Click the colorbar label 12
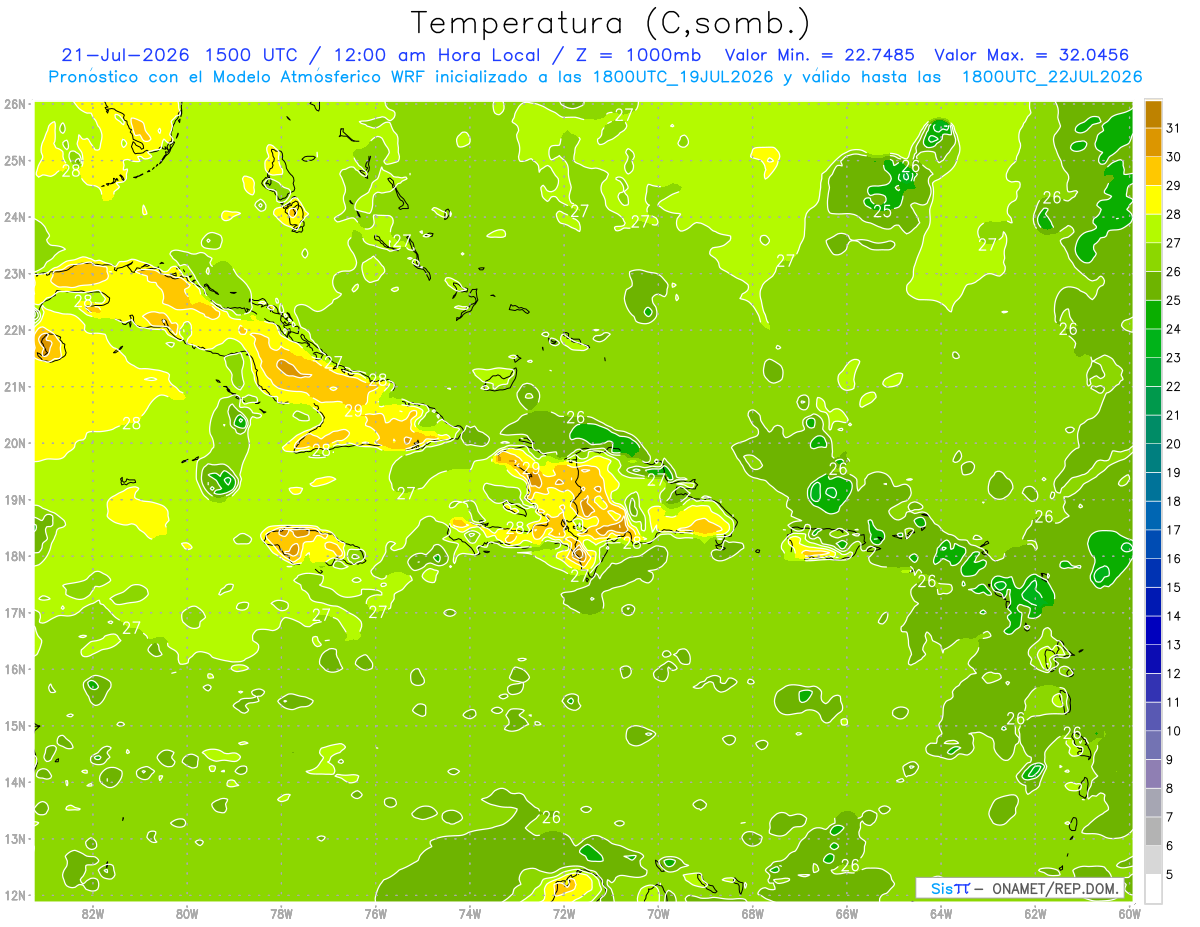Viewport: 1200px width, 927px height. (x=1174, y=673)
